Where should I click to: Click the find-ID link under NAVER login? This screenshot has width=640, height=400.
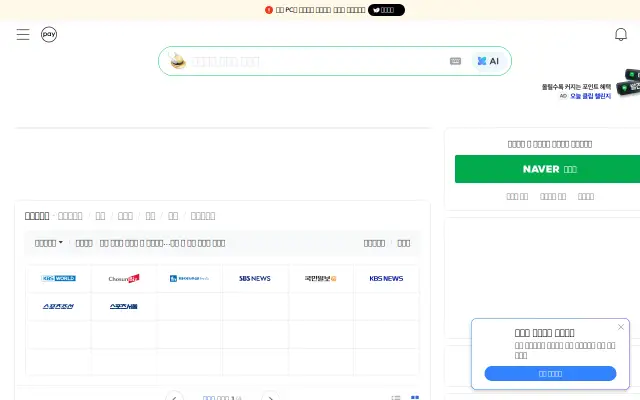(x=517, y=197)
